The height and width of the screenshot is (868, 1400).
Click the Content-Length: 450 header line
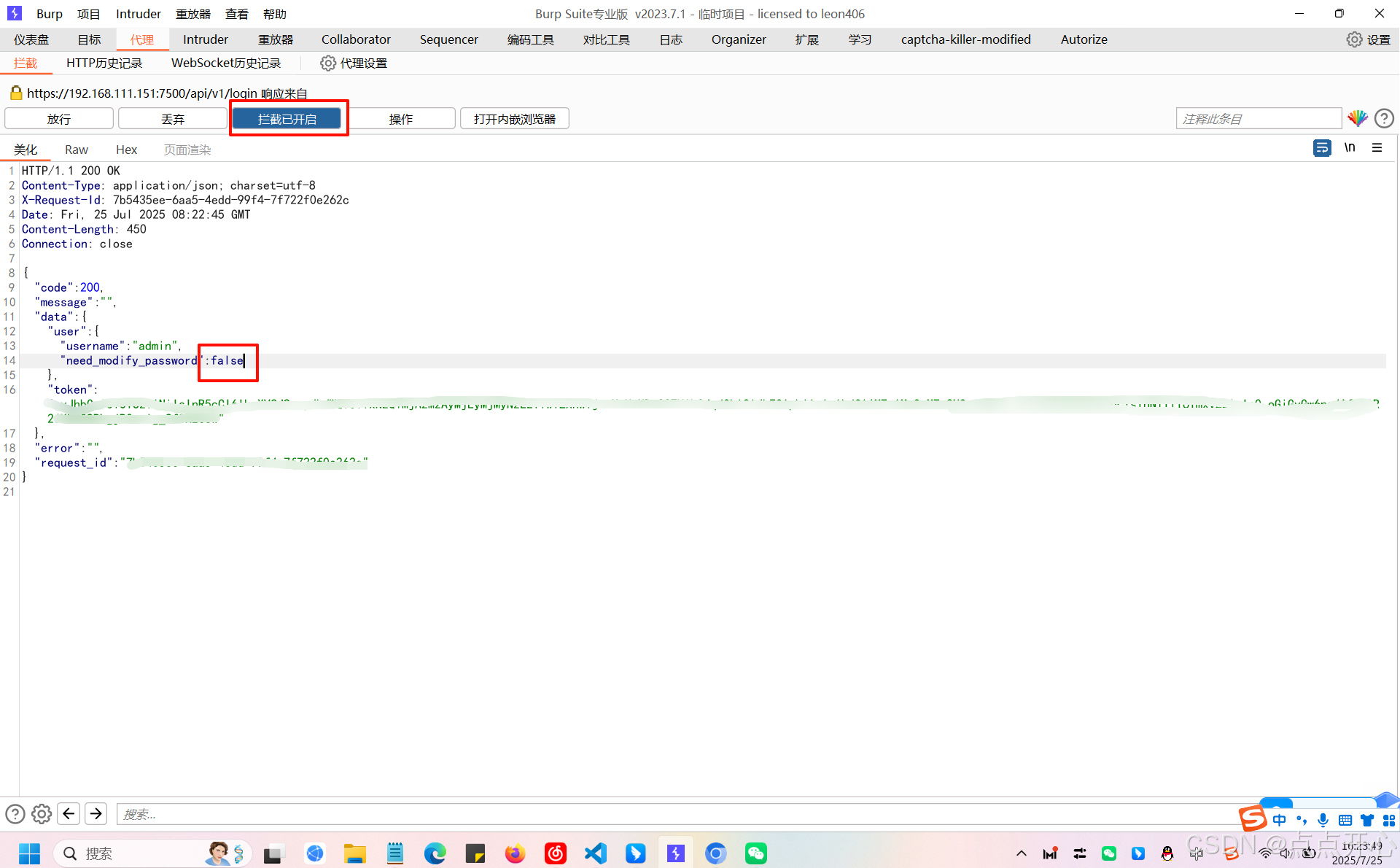[84, 229]
